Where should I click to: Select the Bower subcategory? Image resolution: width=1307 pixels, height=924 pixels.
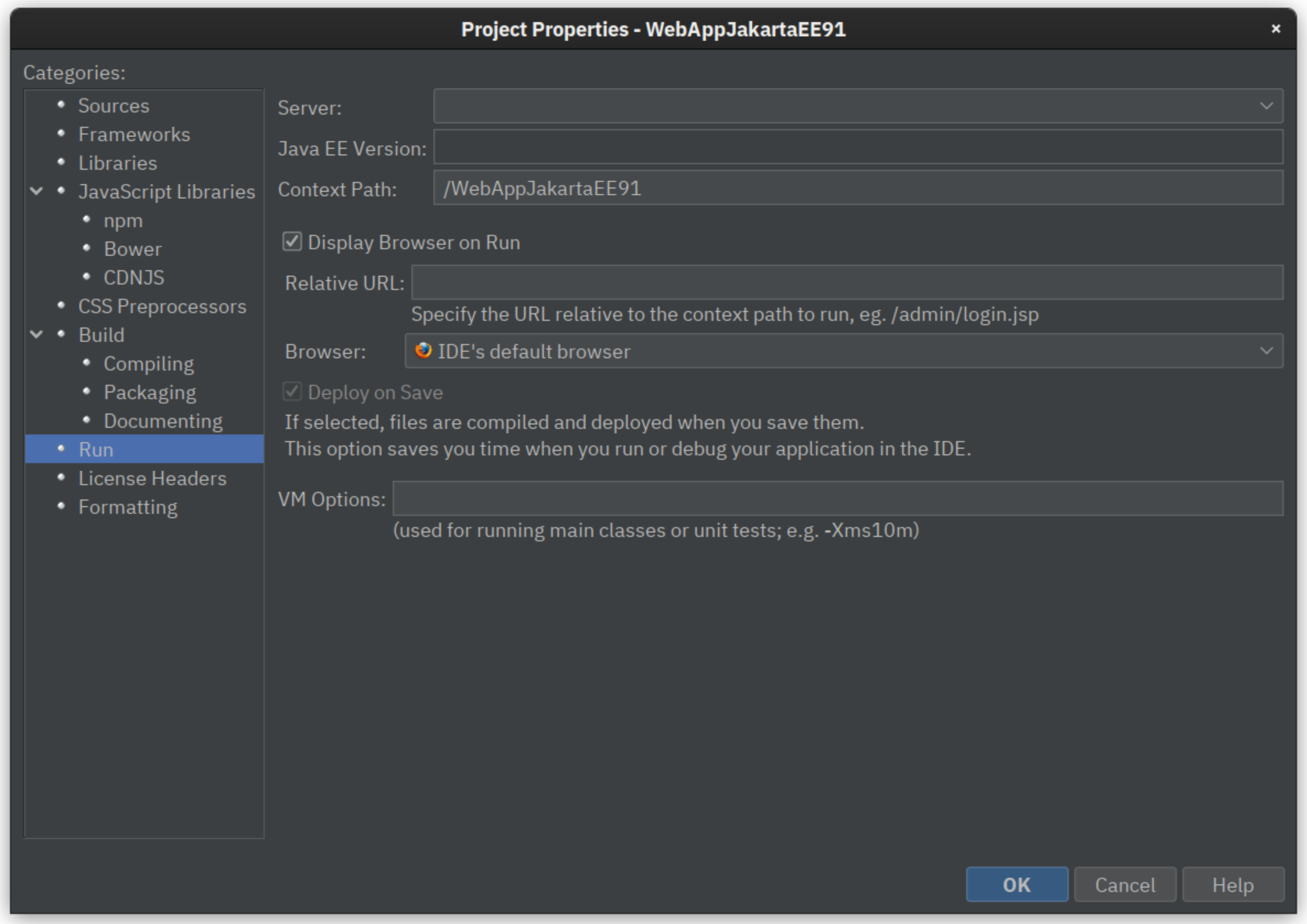(x=133, y=249)
